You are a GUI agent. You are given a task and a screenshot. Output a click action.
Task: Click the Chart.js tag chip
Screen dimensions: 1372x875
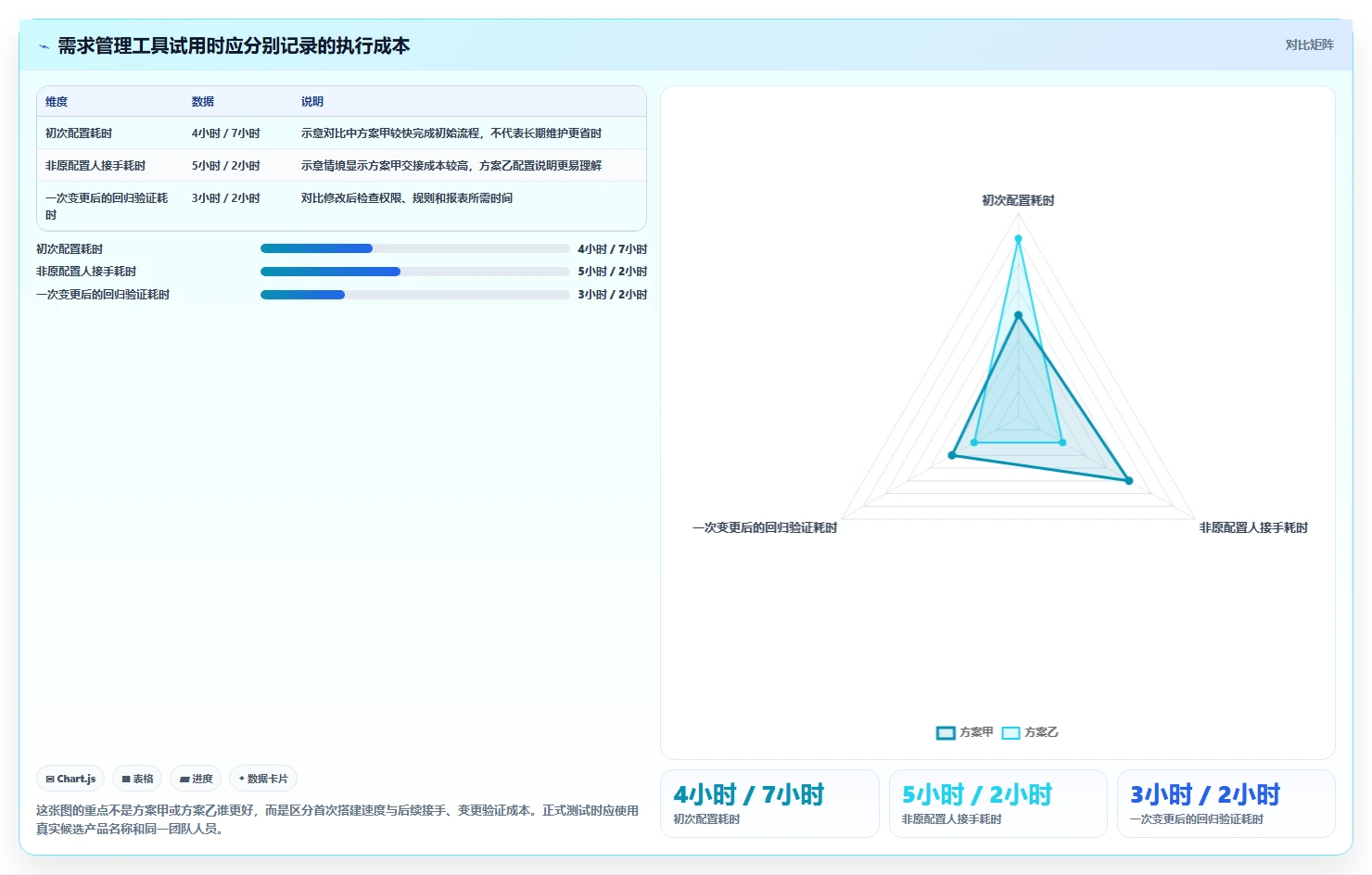click(71, 779)
